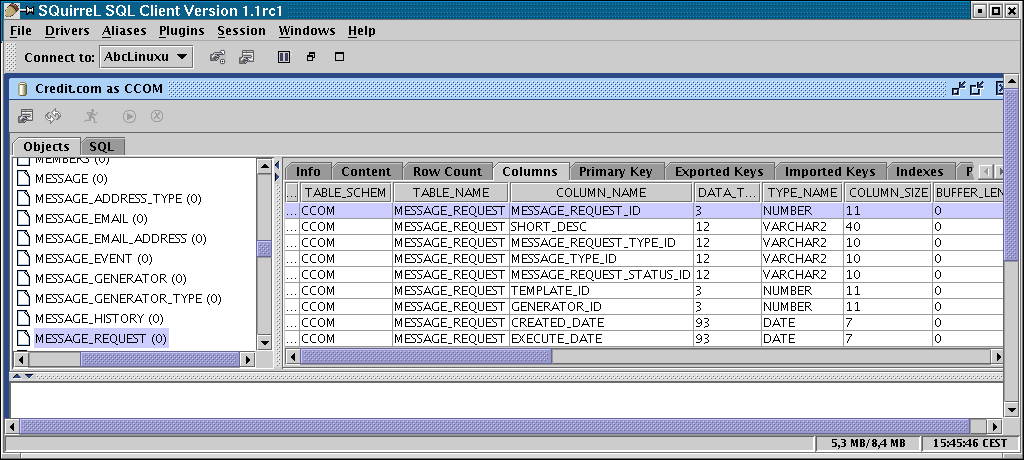This screenshot has width=1024, height=460.
Task: Select the EXECUTE_DATE column name cell
Action: [x=601, y=338]
